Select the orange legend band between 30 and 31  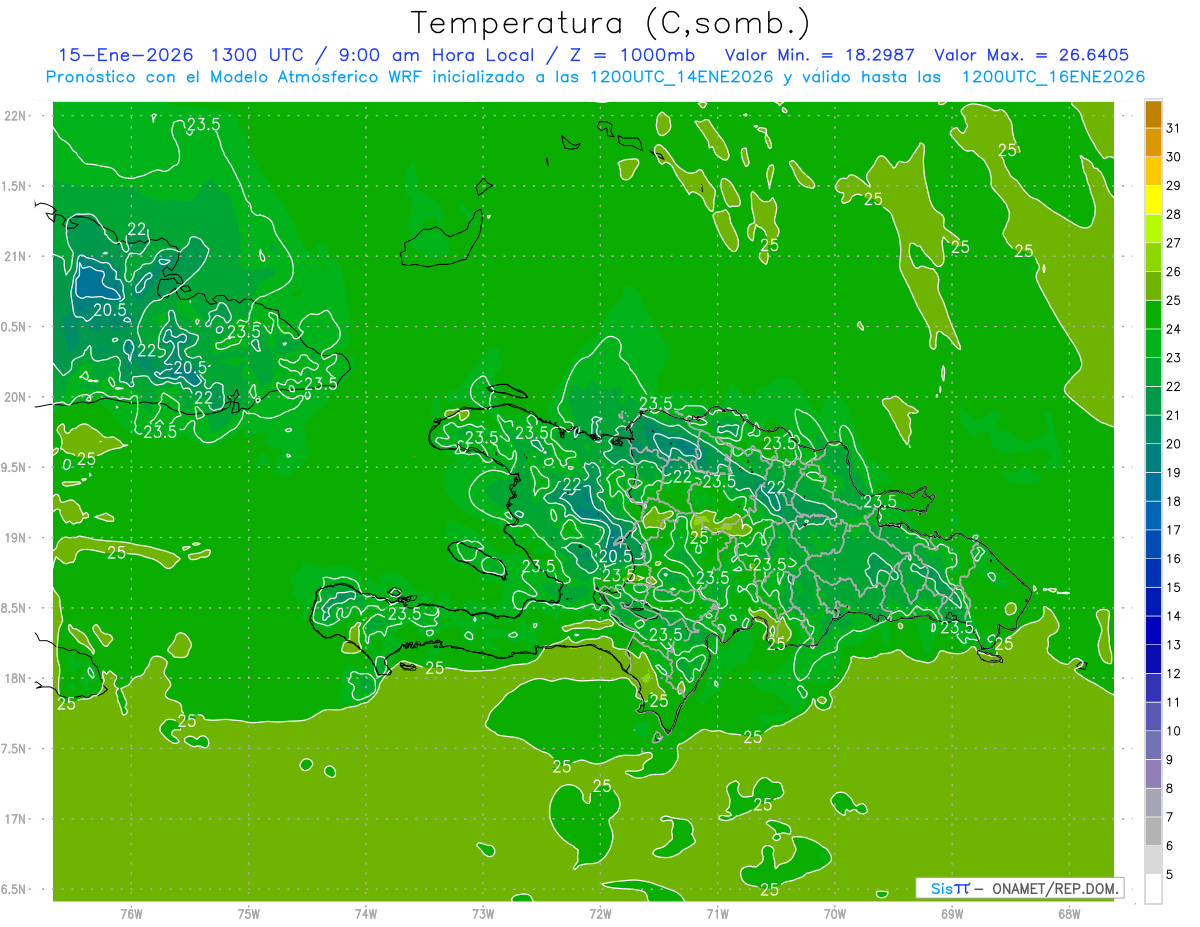tap(1153, 143)
